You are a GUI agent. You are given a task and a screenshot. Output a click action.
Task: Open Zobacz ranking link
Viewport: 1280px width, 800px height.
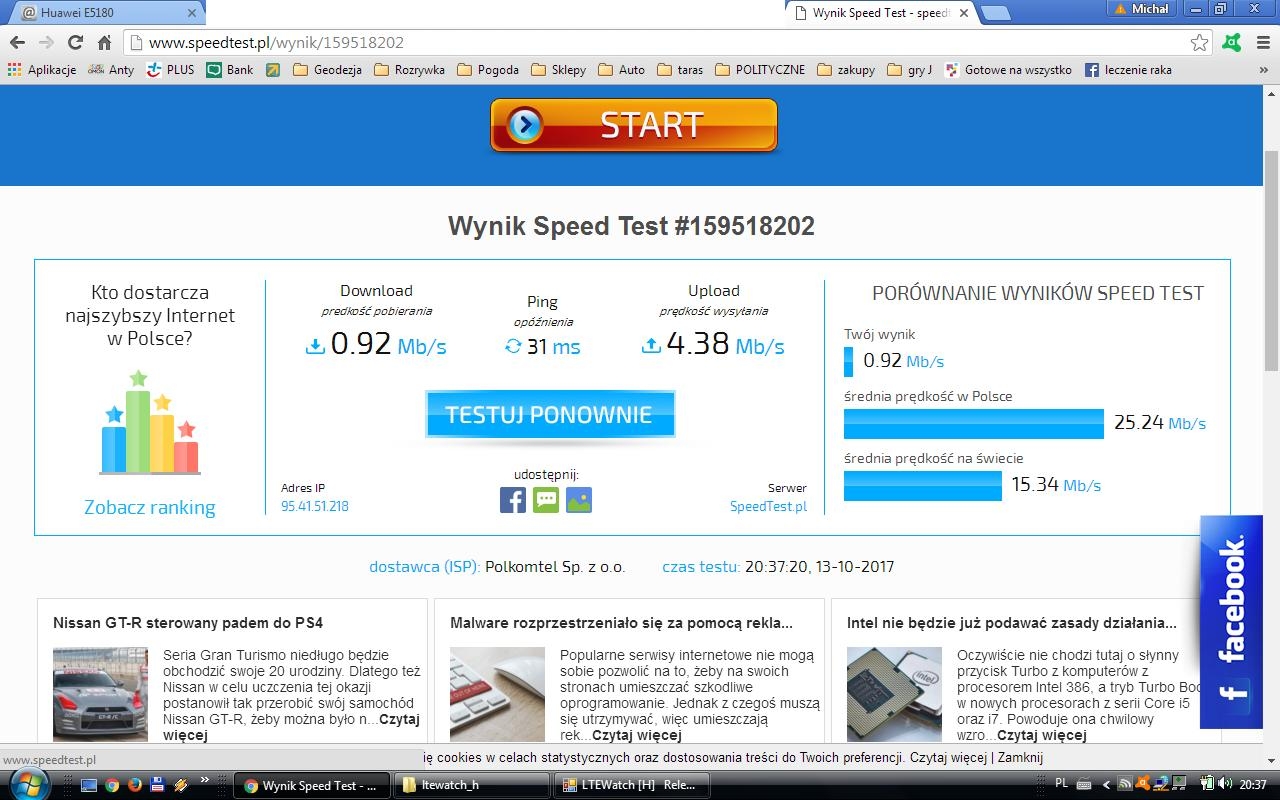tap(150, 507)
